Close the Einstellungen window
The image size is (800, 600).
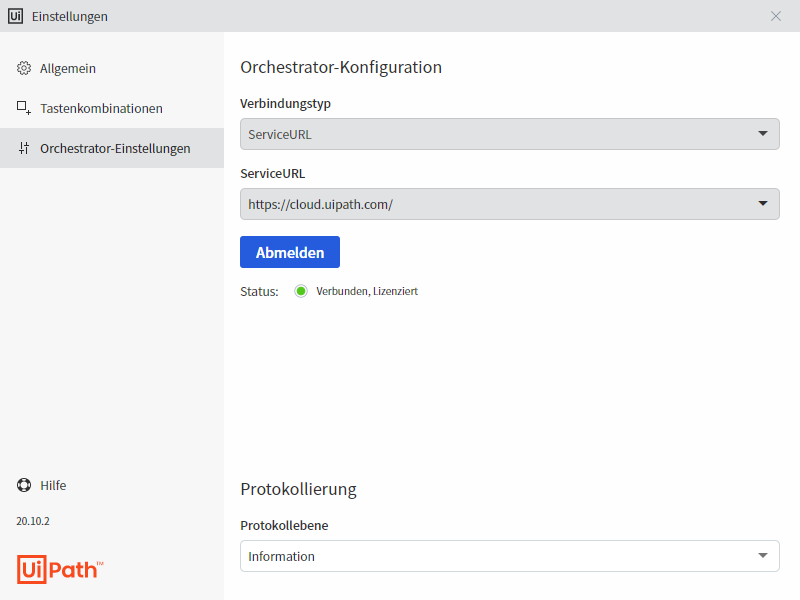[776, 16]
